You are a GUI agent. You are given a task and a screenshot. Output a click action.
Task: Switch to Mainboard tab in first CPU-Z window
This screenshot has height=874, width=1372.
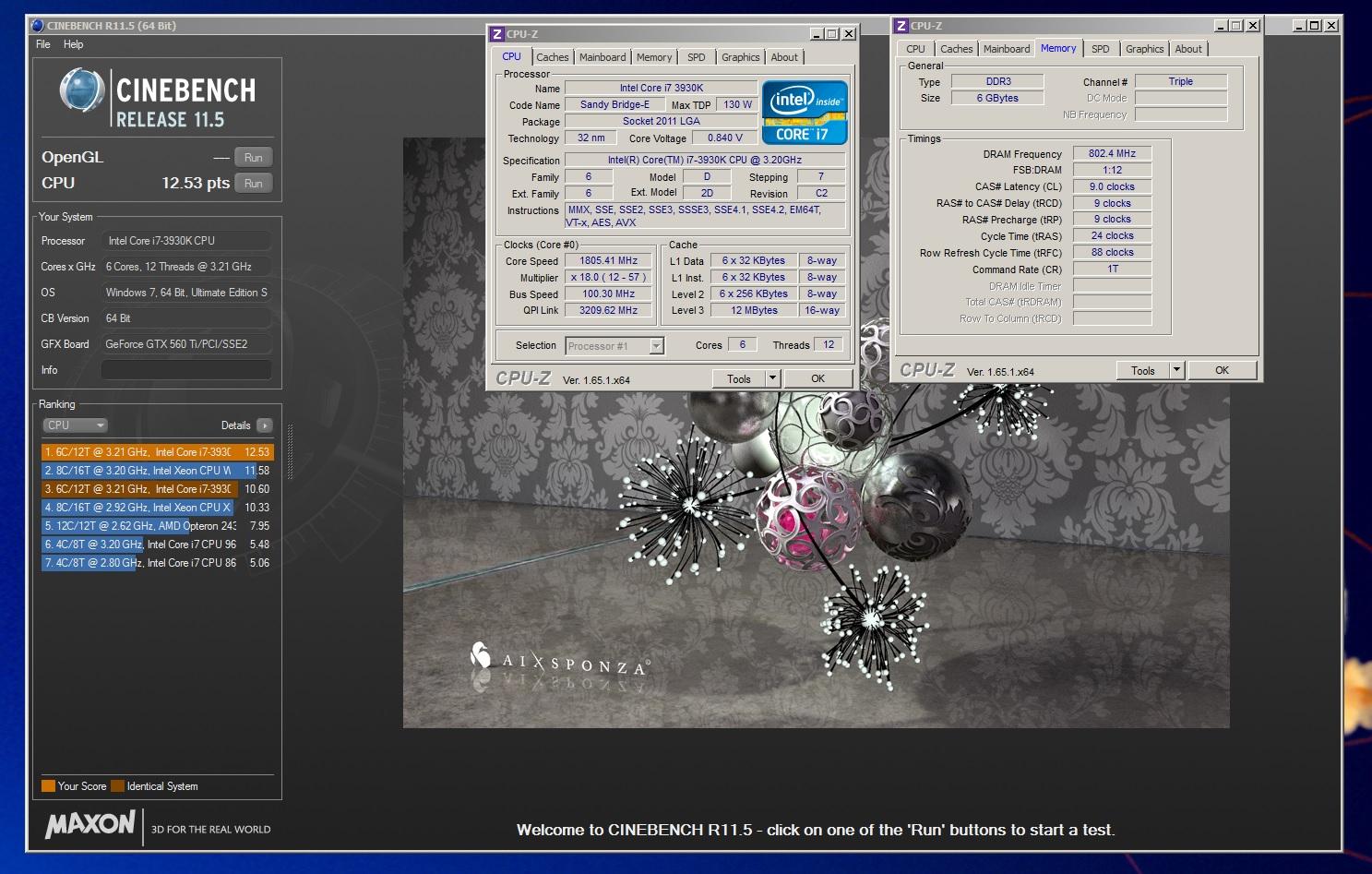pos(602,57)
